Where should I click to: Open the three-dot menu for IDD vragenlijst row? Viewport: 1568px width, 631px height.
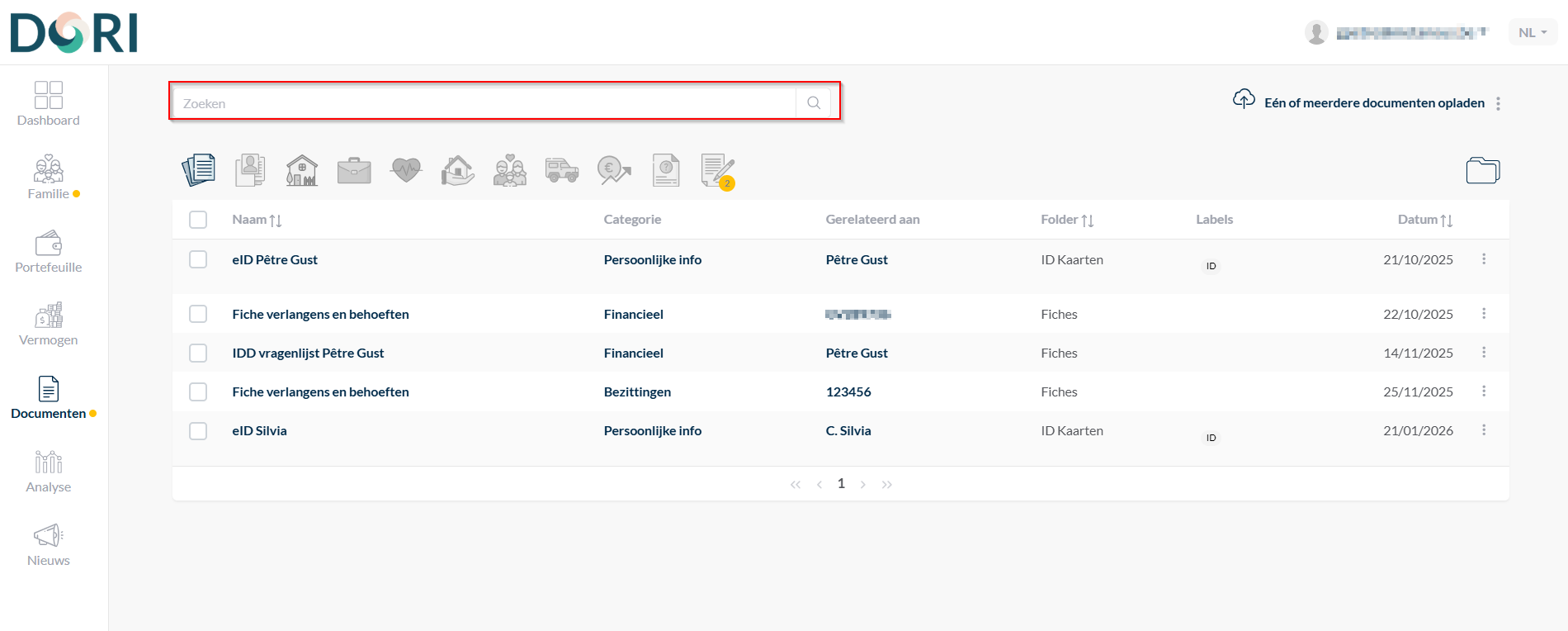click(1484, 353)
